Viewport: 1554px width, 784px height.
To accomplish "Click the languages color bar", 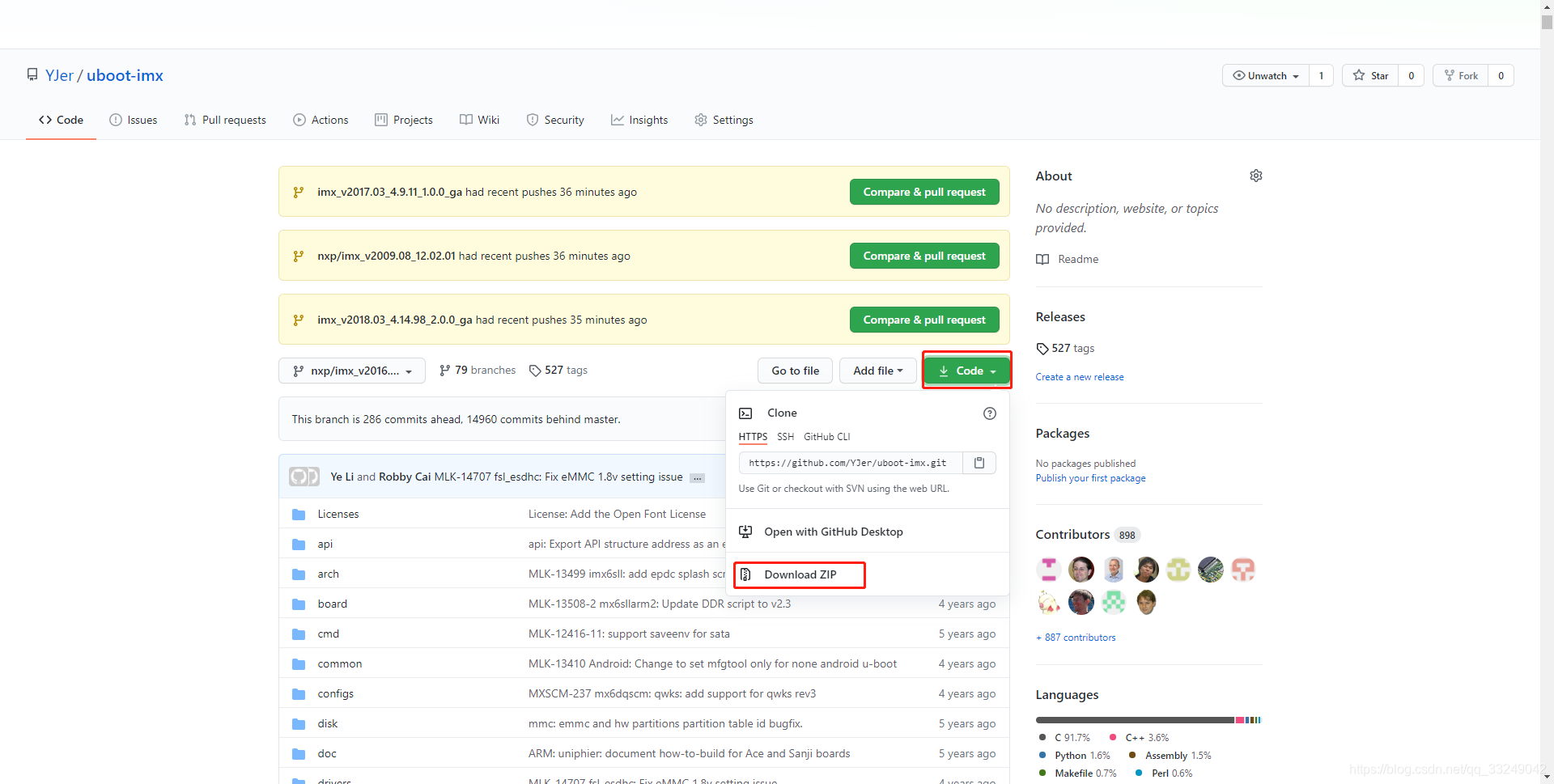I will pyautogui.click(x=1149, y=719).
